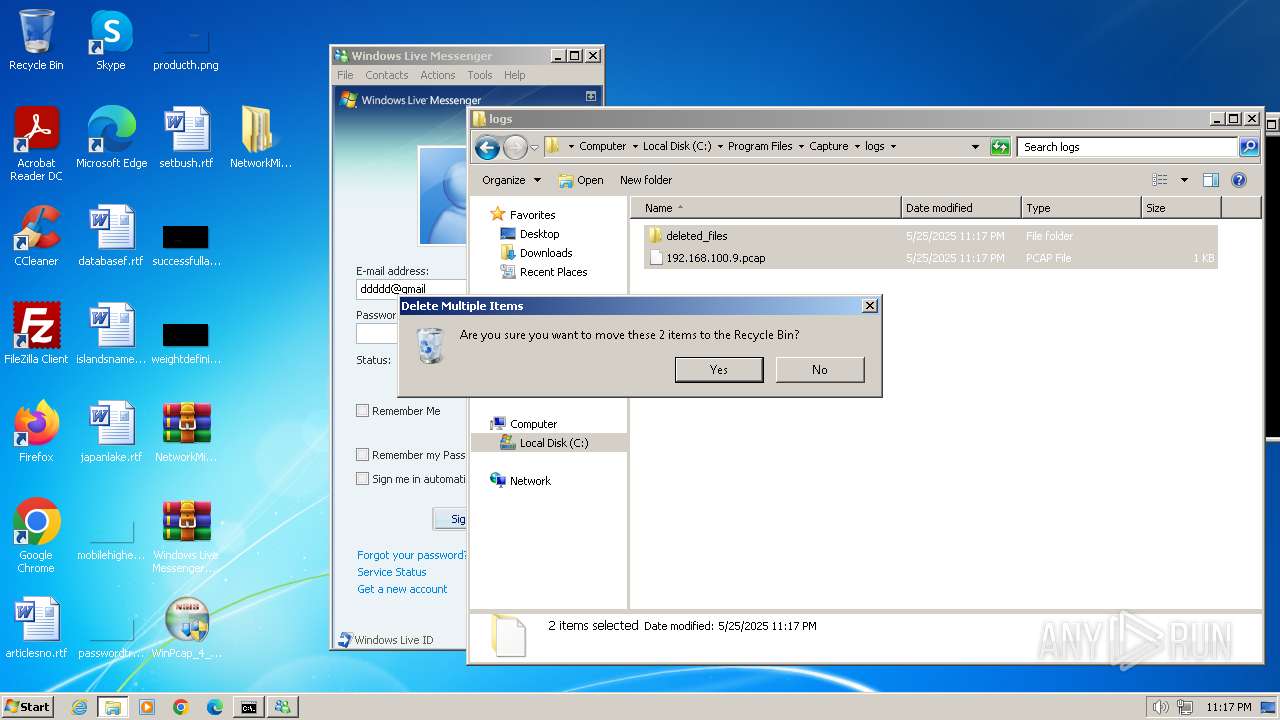Open the Start menu
This screenshot has height=720, width=1280.
28,706
